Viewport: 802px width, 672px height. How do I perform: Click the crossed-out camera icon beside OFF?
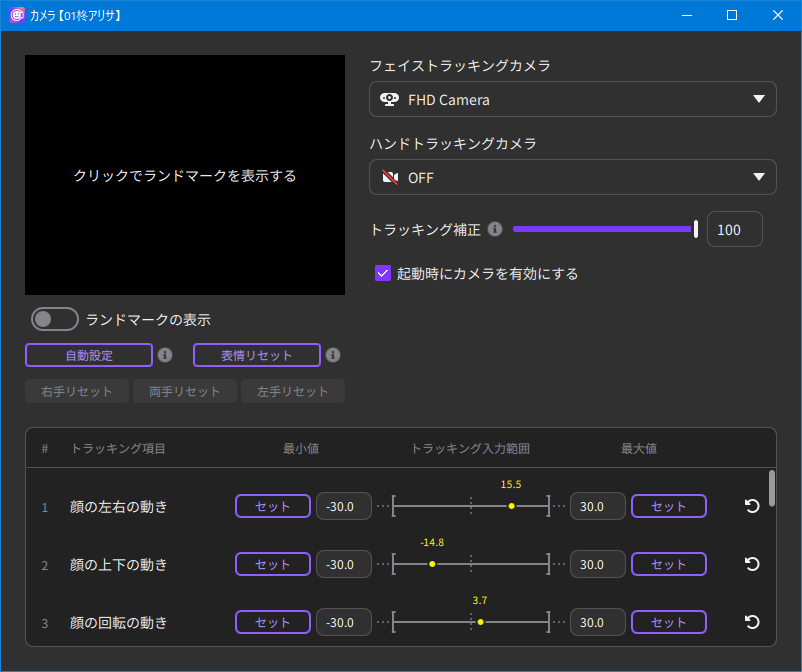390,178
